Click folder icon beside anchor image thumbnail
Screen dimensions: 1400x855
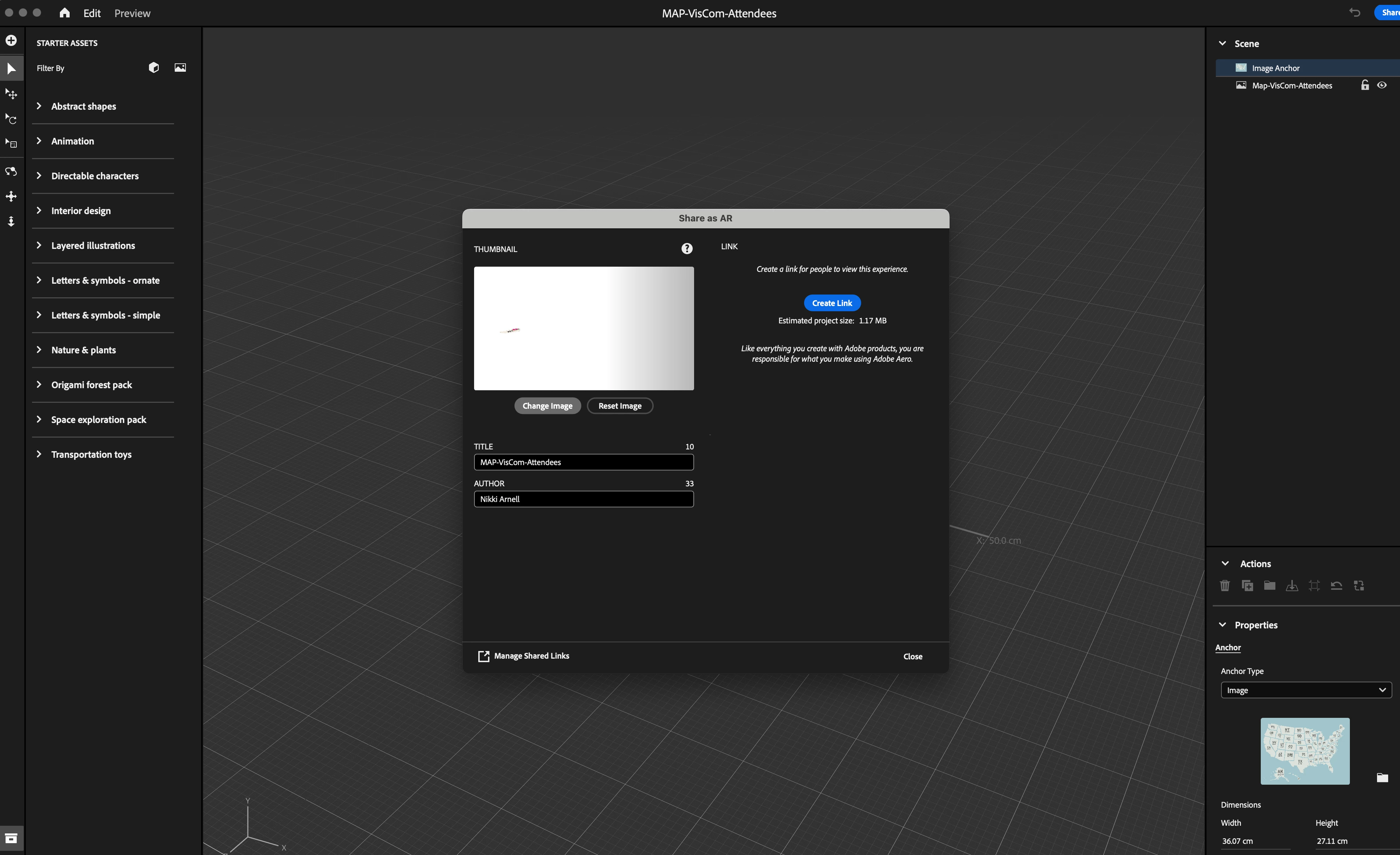[x=1382, y=777]
